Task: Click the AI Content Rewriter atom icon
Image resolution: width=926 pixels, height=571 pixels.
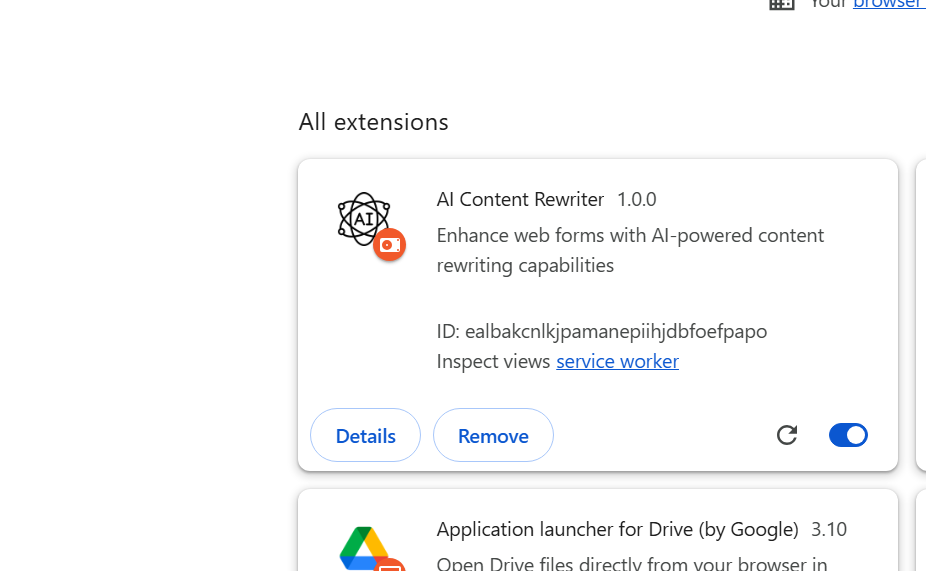Action: (363, 218)
